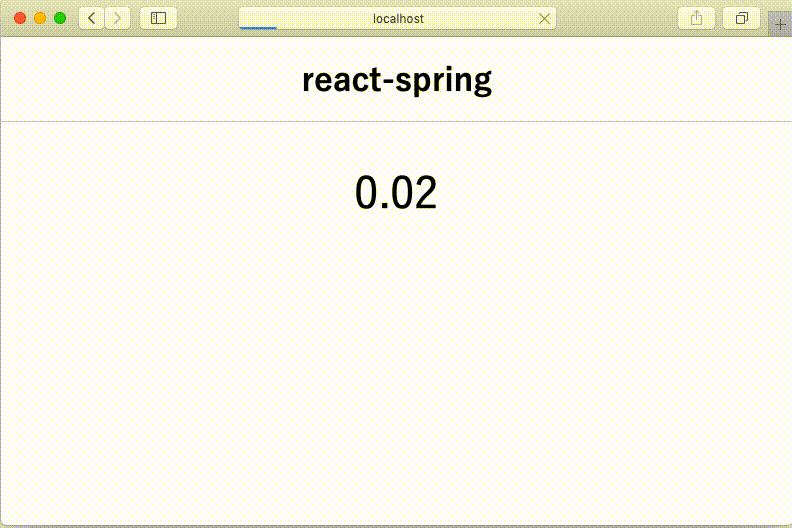Go forward using the forward arrow
The height and width of the screenshot is (528, 792).
coord(117,18)
